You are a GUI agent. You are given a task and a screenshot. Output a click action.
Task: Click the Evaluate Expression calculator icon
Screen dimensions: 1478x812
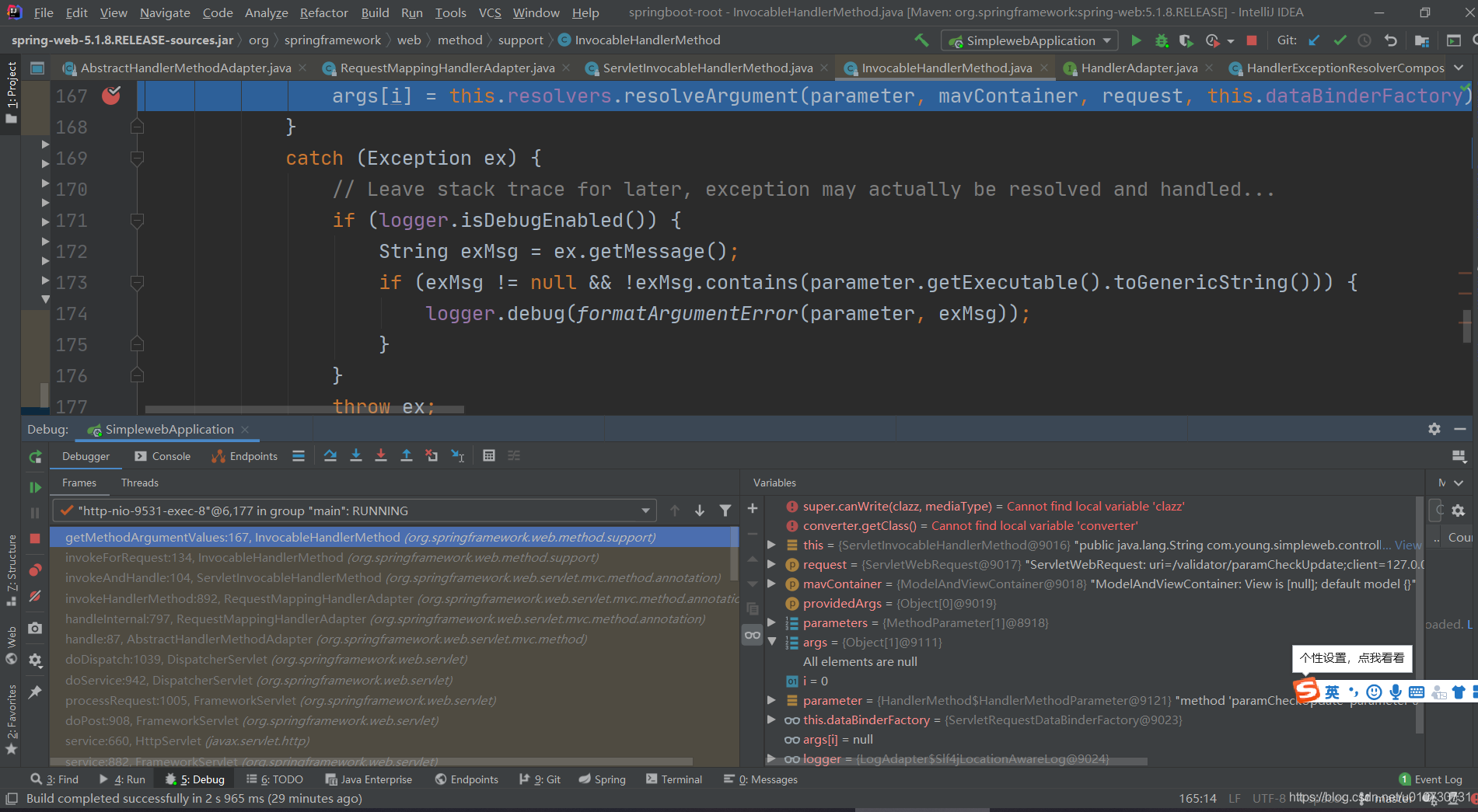point(489,456)
